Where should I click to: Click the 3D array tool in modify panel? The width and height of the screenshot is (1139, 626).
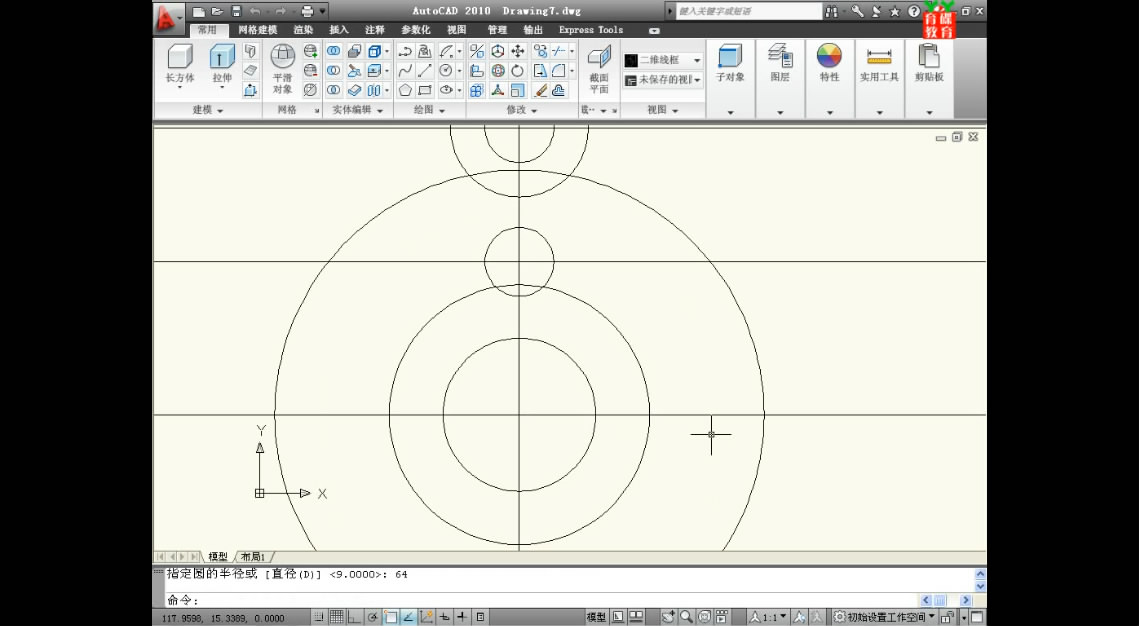point(477,90)
